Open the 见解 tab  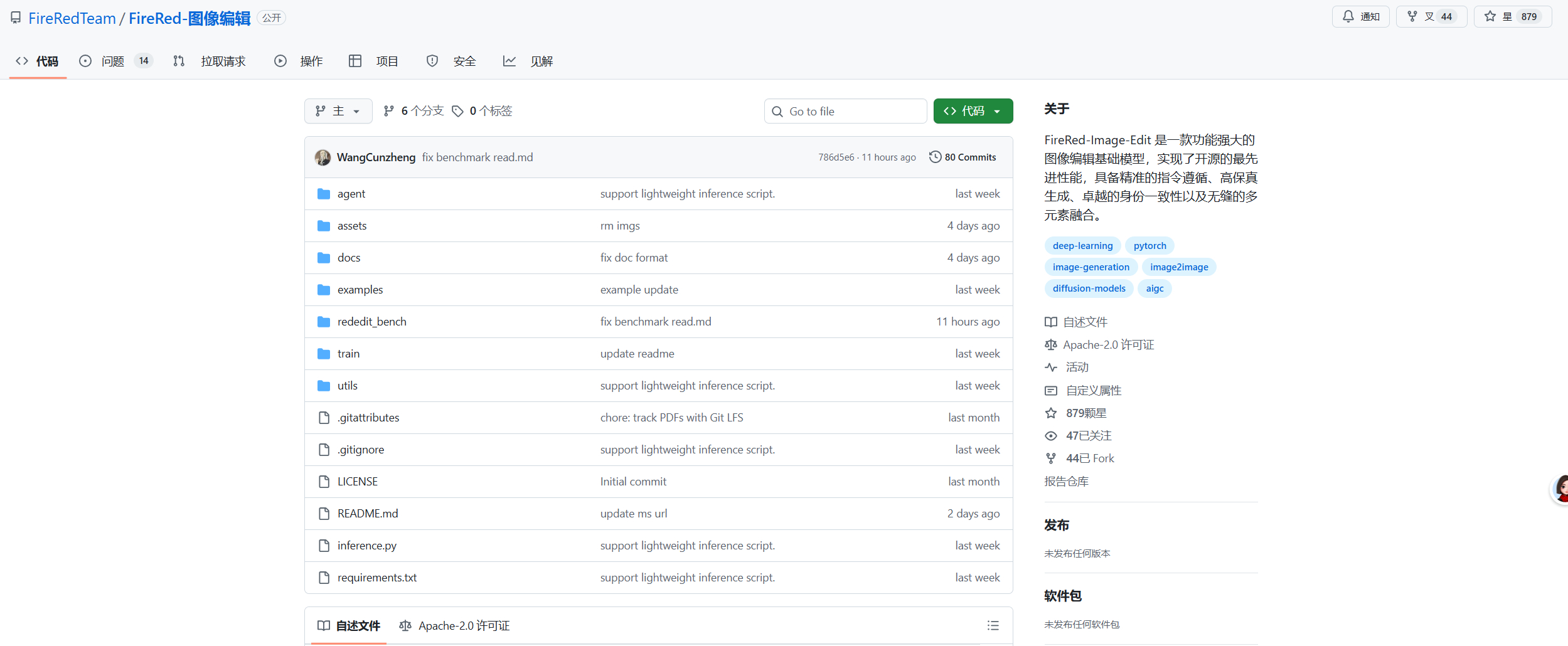[528, 61]
